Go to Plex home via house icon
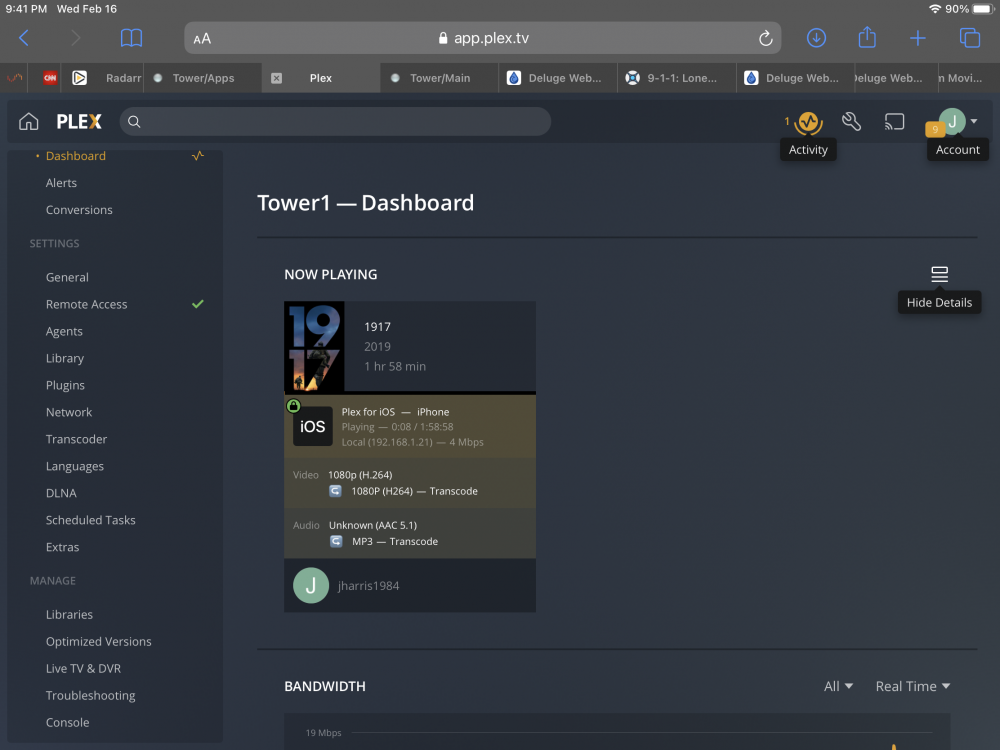 29,121
